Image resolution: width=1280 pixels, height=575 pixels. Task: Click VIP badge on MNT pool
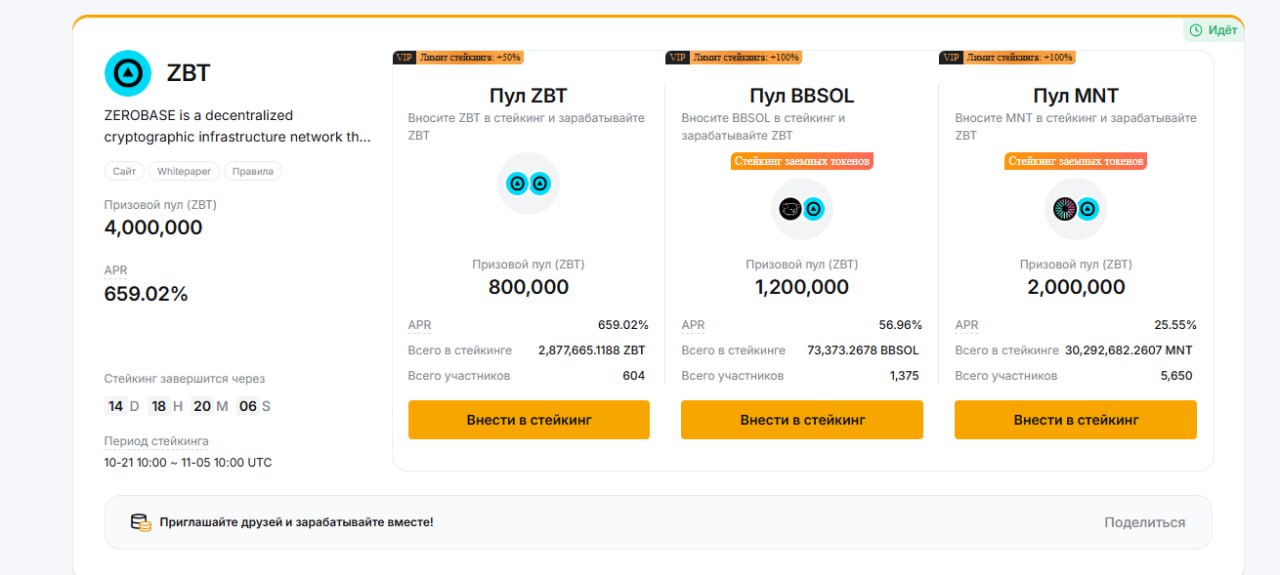point(951,58)
